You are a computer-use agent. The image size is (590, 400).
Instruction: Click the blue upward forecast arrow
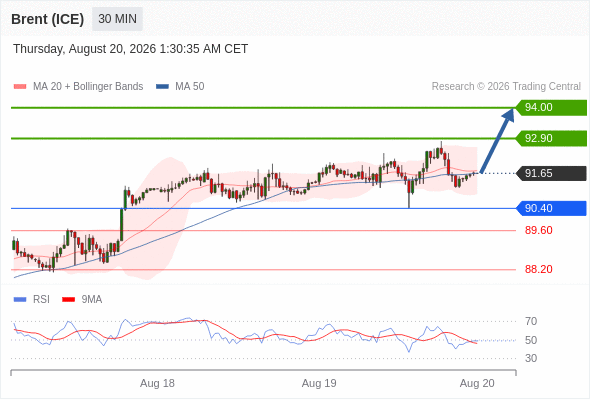tap(497, 141)
